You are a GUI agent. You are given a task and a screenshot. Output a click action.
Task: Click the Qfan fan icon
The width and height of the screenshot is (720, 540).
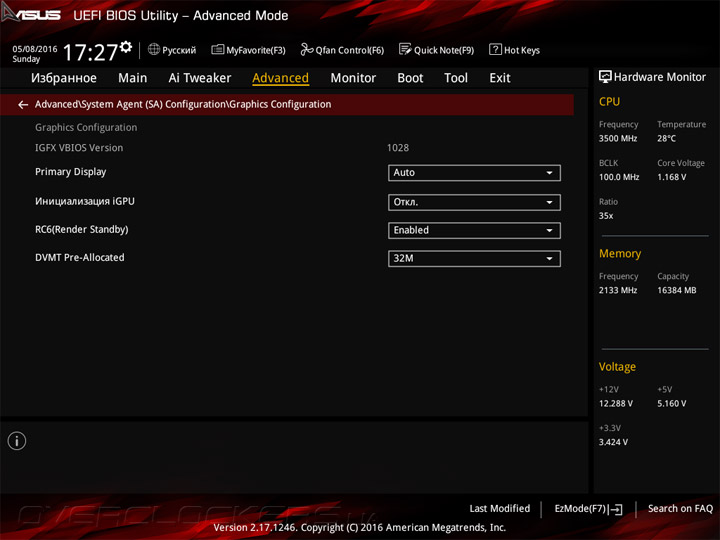pyautogui.click(x=306, y=49)
